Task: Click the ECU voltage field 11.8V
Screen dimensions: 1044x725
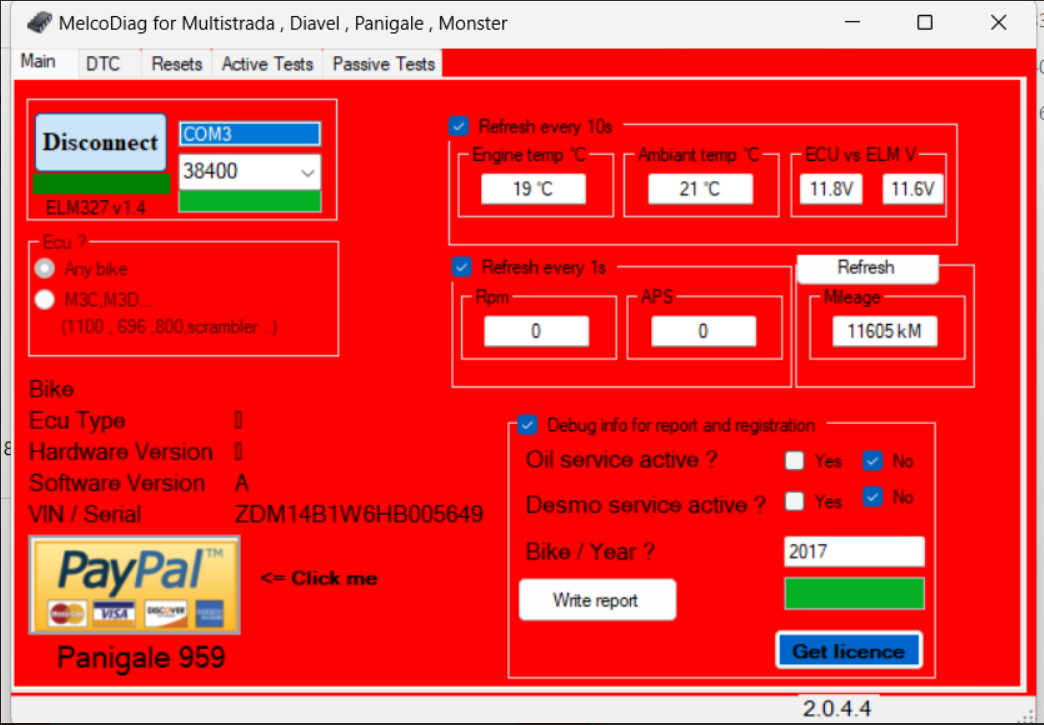Action: click(831, 189)
